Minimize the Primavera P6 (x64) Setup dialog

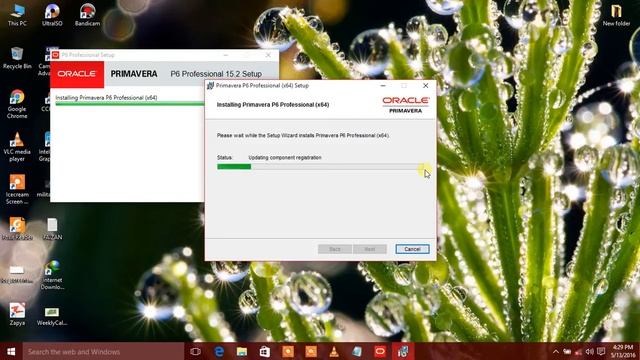tap(383, 85)
